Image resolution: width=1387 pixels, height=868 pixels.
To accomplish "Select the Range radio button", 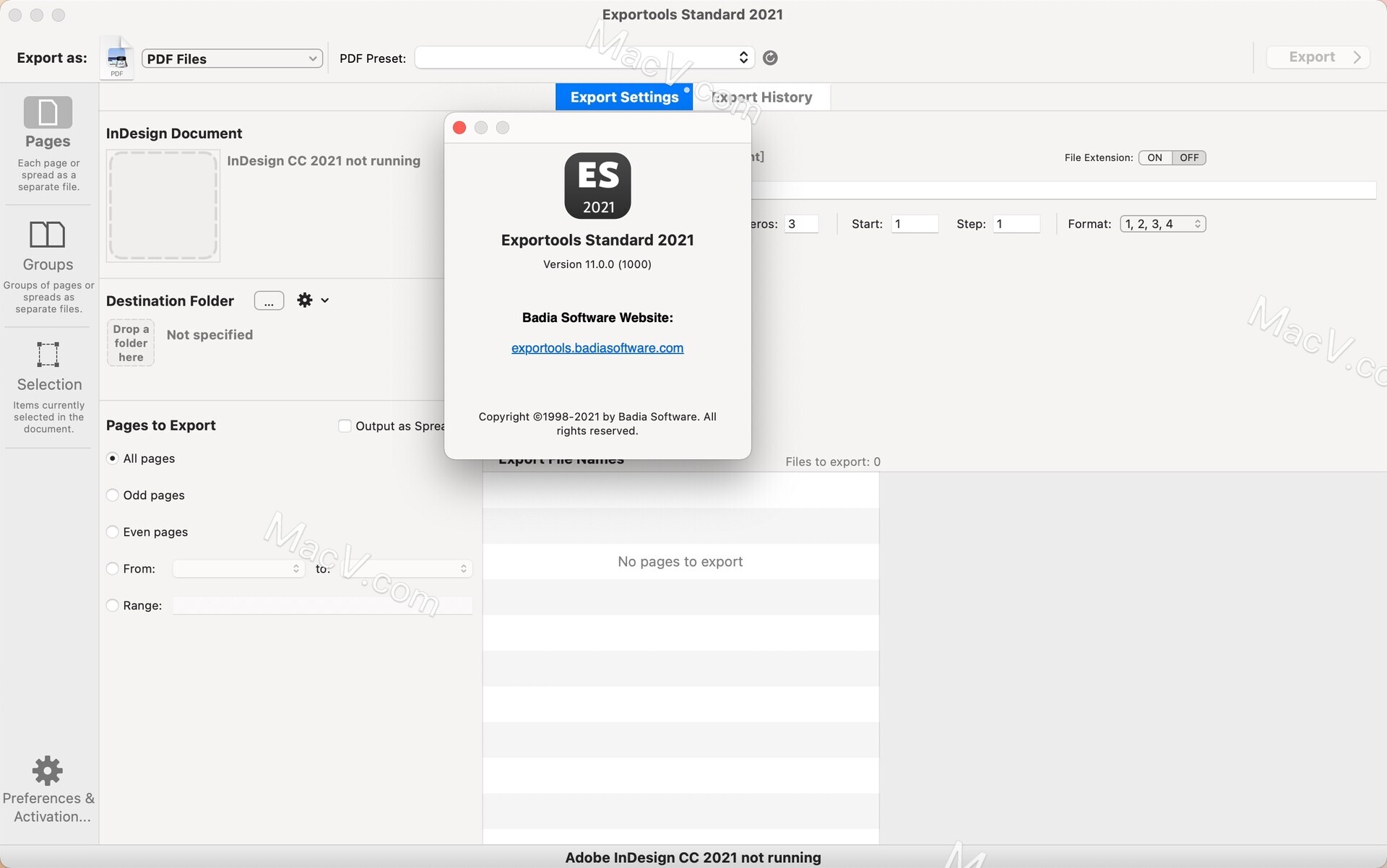I will [113, 606].
